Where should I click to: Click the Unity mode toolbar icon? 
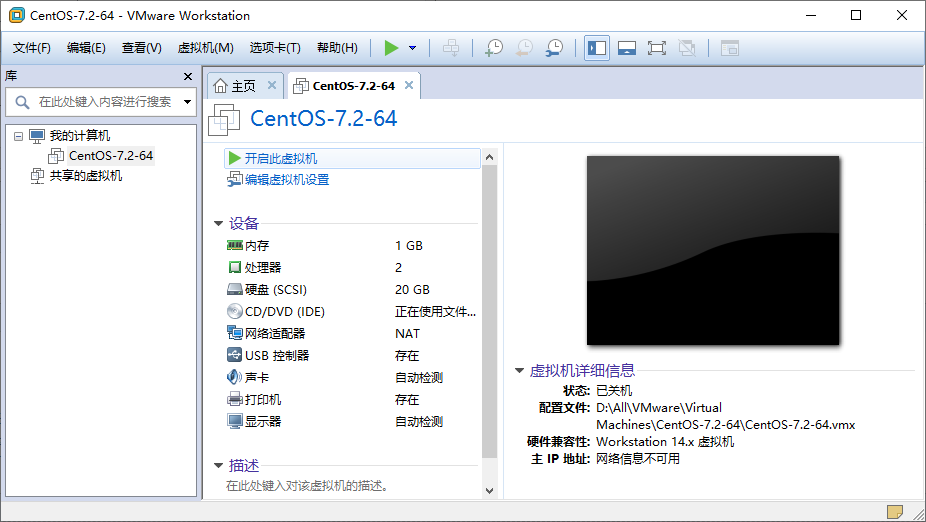(x=687, y=48)
